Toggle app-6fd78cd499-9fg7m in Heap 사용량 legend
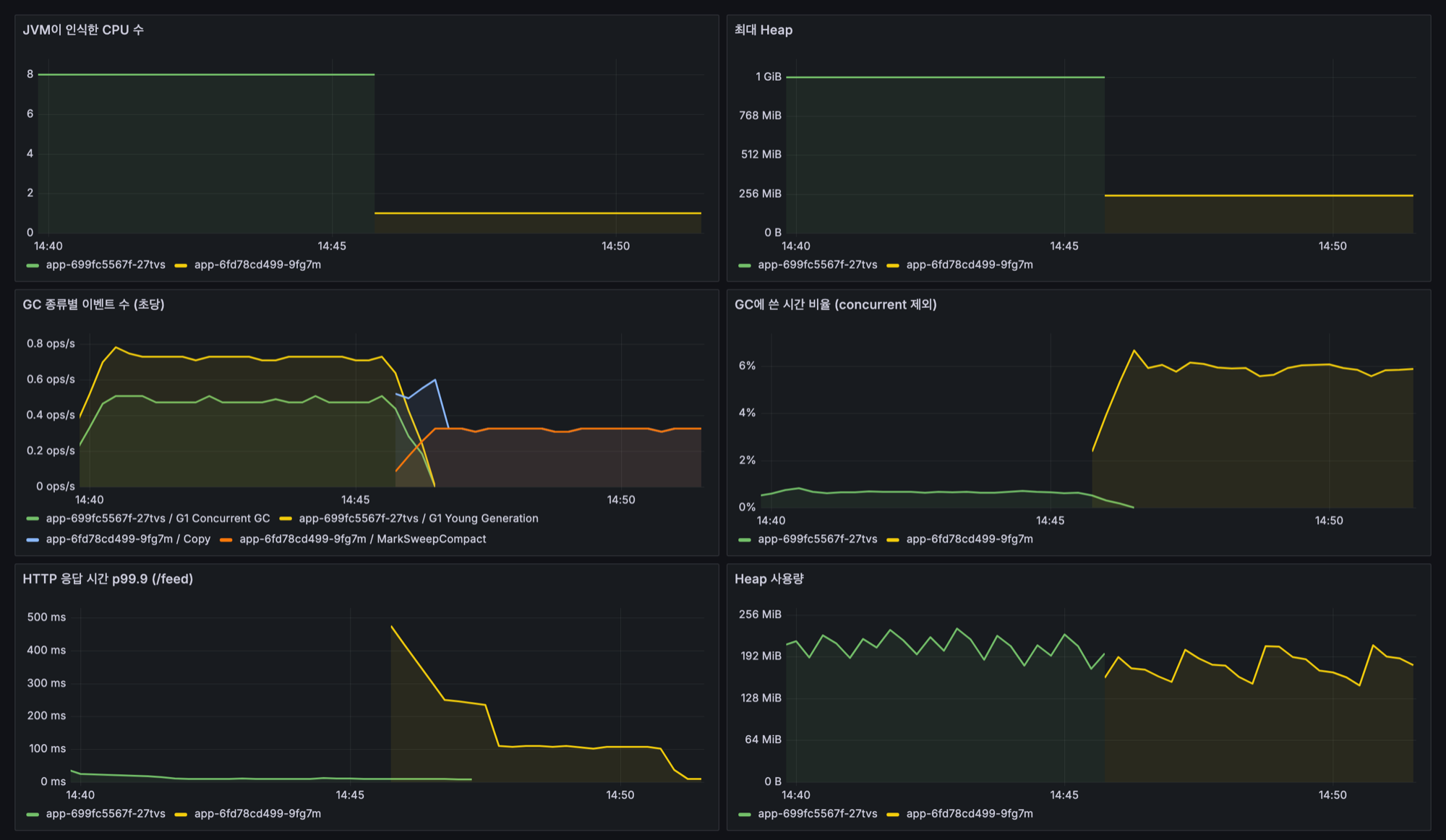 click(x=970, y=814)
